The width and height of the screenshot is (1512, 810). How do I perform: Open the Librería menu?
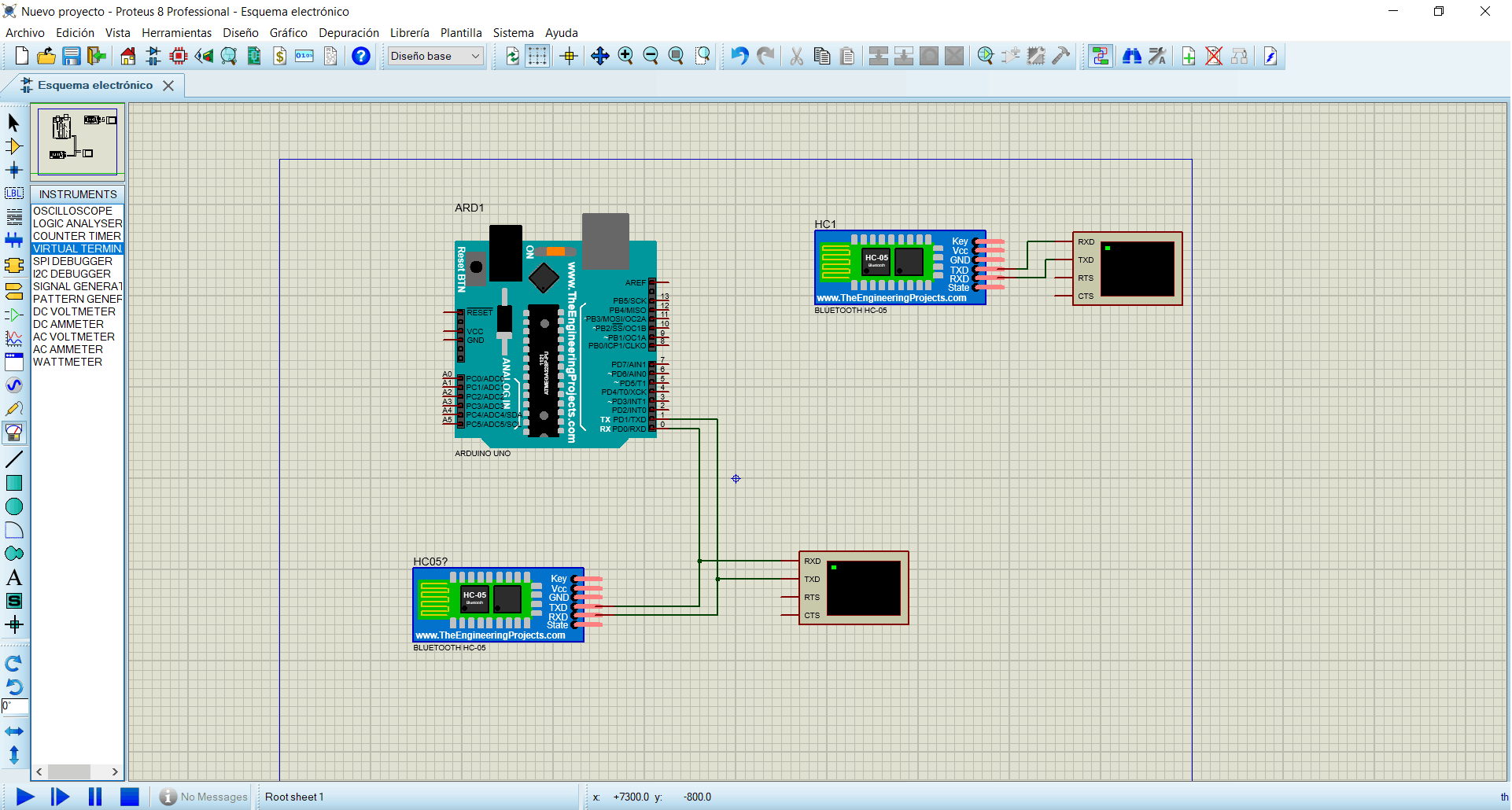410,33
